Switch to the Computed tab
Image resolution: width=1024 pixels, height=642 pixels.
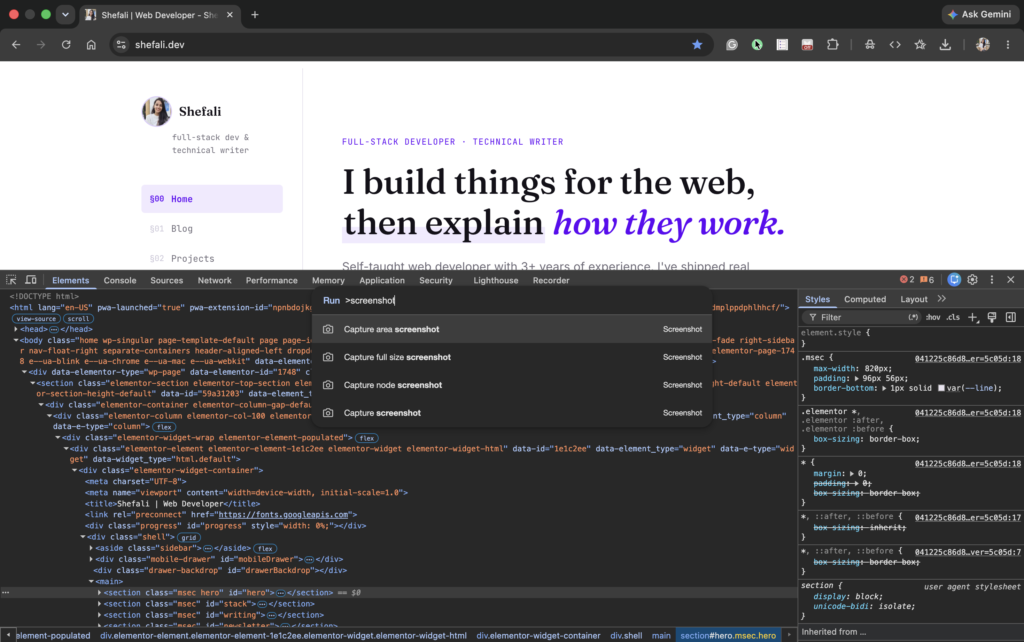865,299
